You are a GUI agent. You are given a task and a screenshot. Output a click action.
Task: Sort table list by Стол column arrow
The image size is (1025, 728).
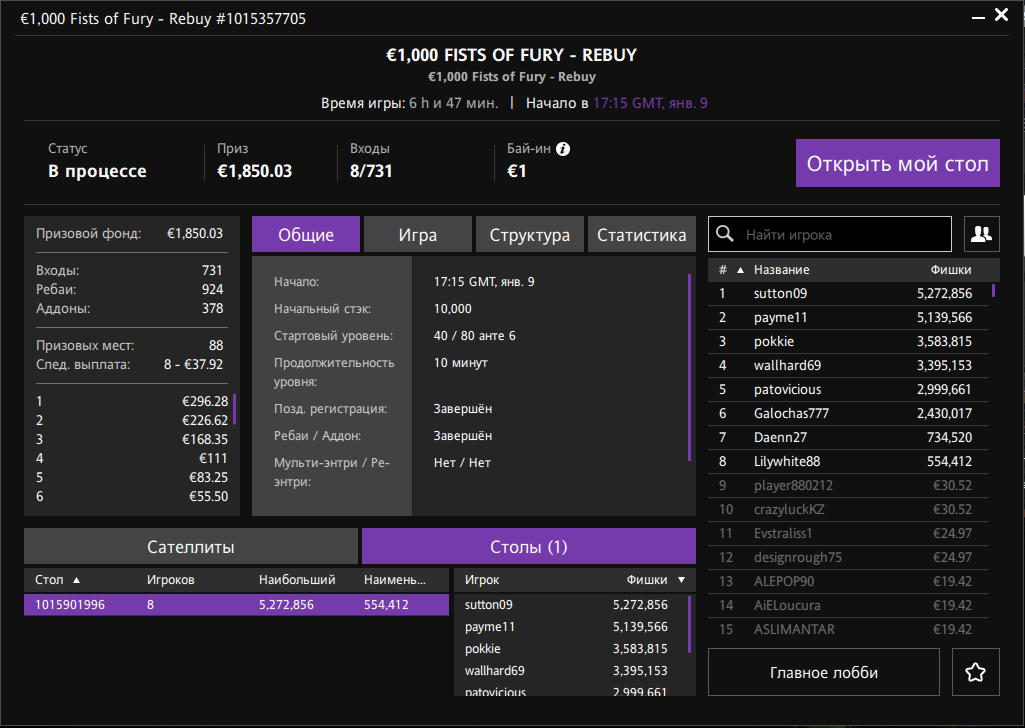click(76, 580)
